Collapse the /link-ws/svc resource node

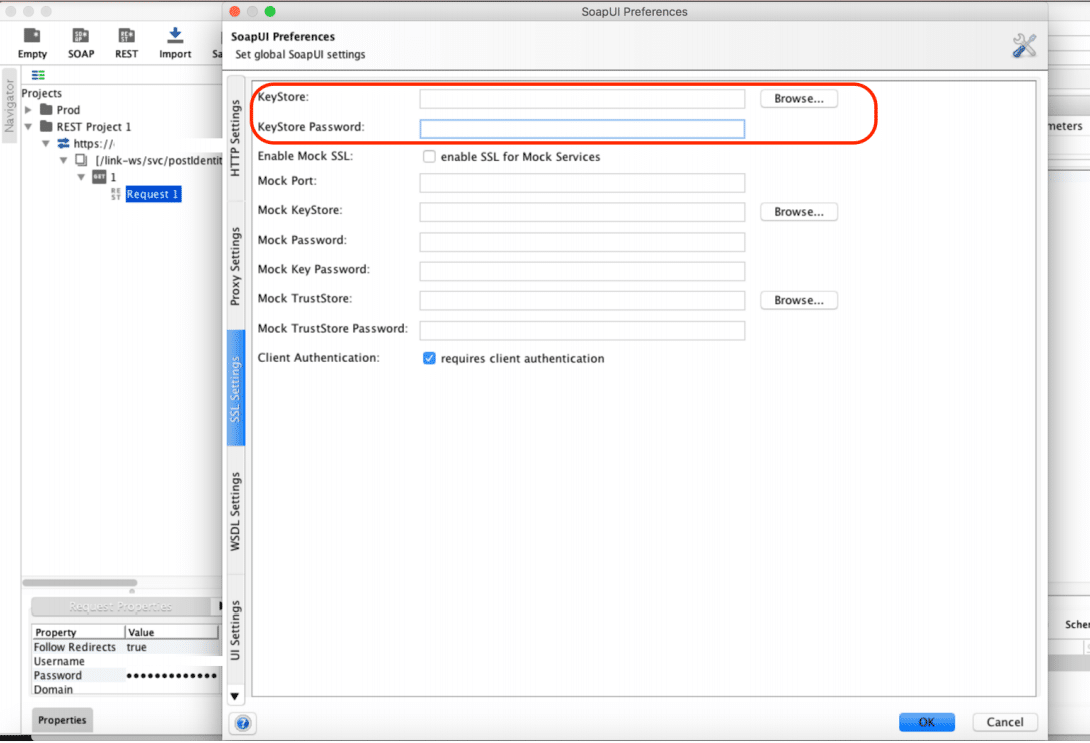tap(63, 161)
